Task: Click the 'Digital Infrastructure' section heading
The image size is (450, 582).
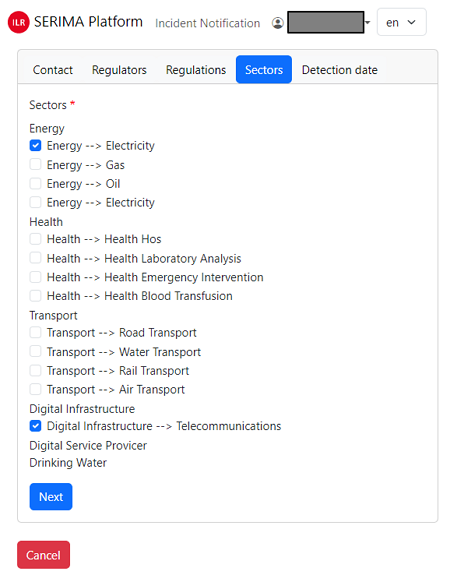Action: [82, 409]
